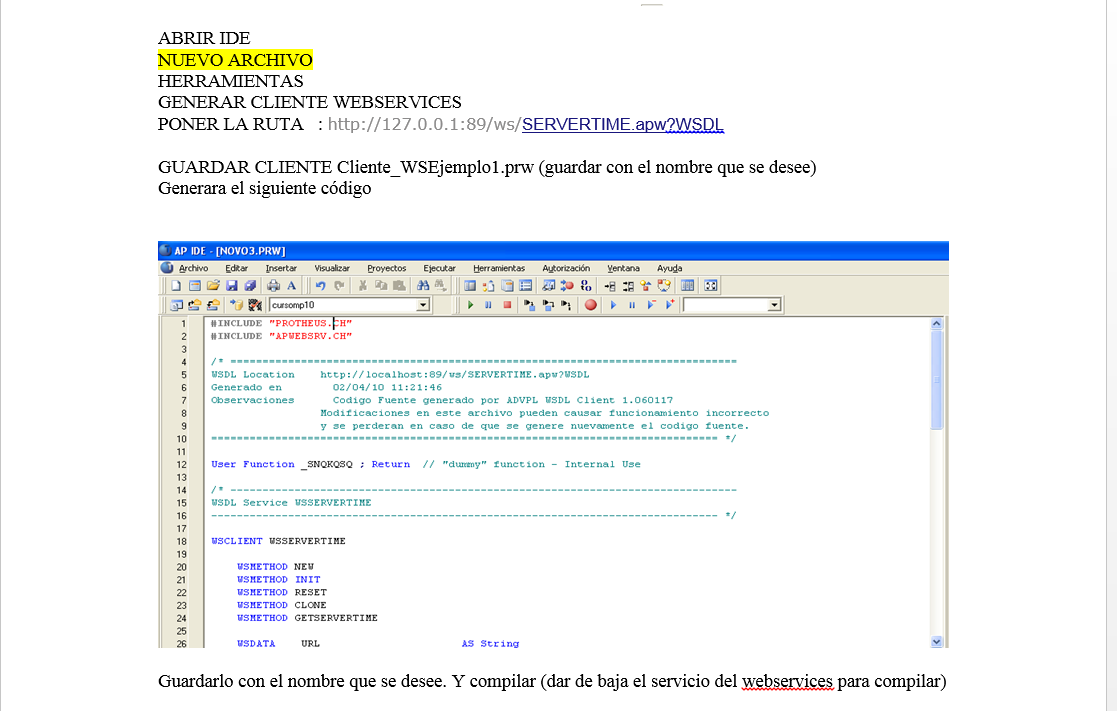Click the '0 to 0' numbering icon
This screenshot has width=1117, height=711.
coord(586,286)
